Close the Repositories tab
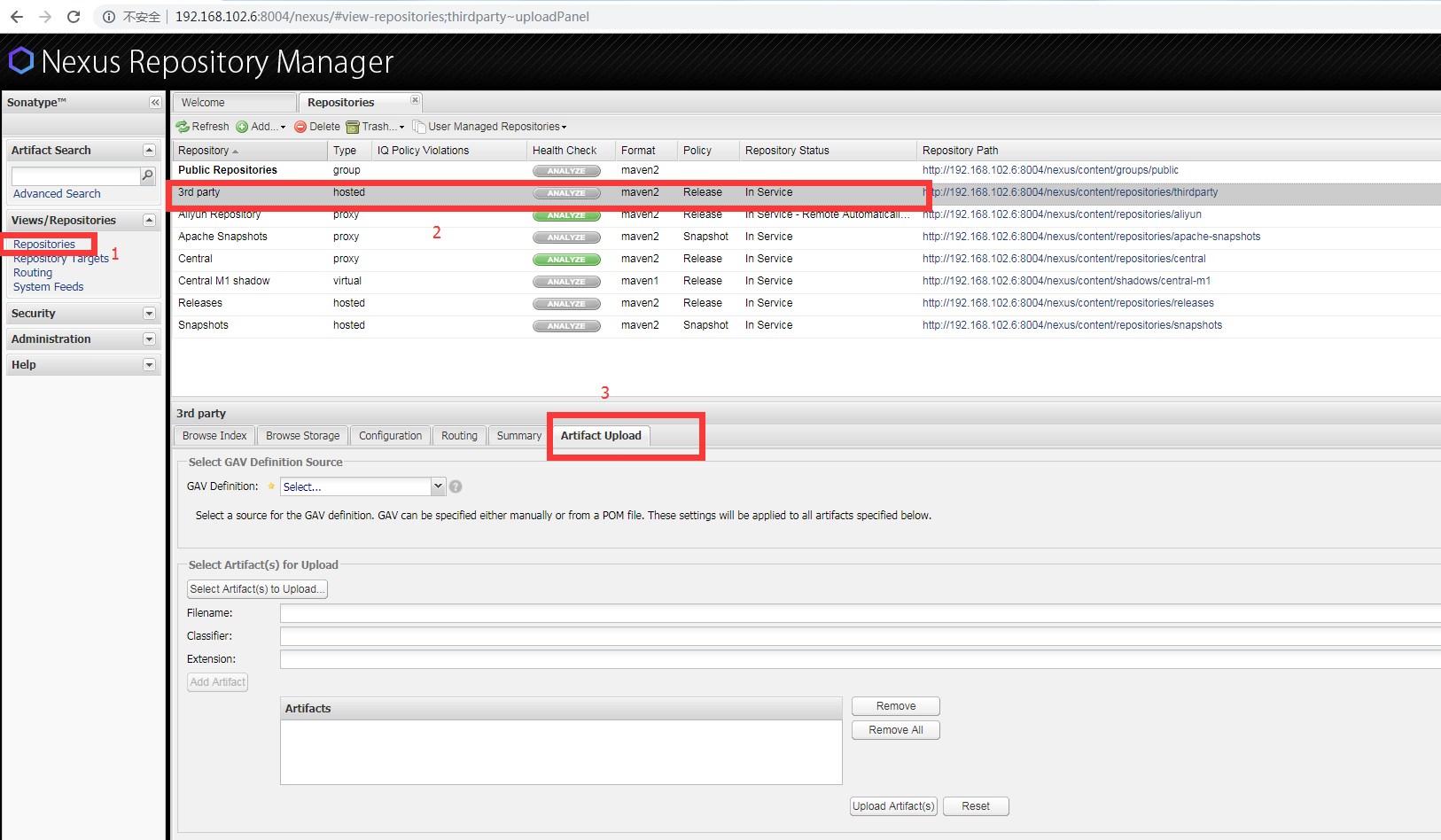Image resolution: width=1441 pixels, height=840 pixels. click(415, 100)
